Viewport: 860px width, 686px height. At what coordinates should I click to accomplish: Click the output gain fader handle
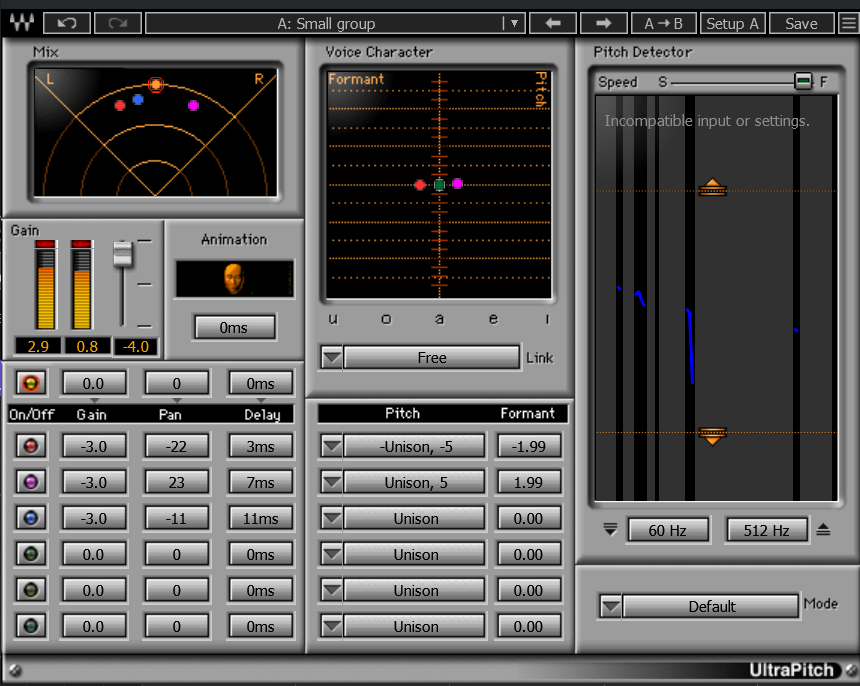coord(123,254)
